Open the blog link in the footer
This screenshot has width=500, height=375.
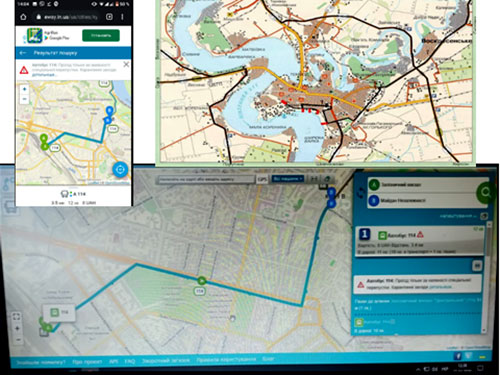coord(268,359)
